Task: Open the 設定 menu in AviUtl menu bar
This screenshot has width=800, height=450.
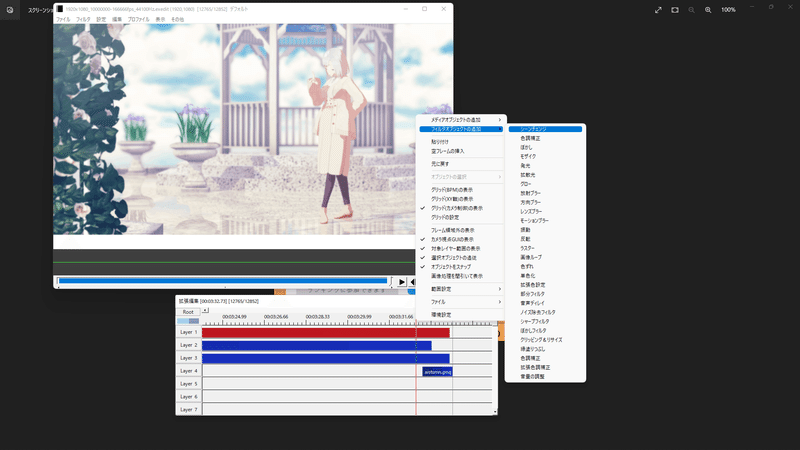Action: pyautogui.click(x=101, y=19)
